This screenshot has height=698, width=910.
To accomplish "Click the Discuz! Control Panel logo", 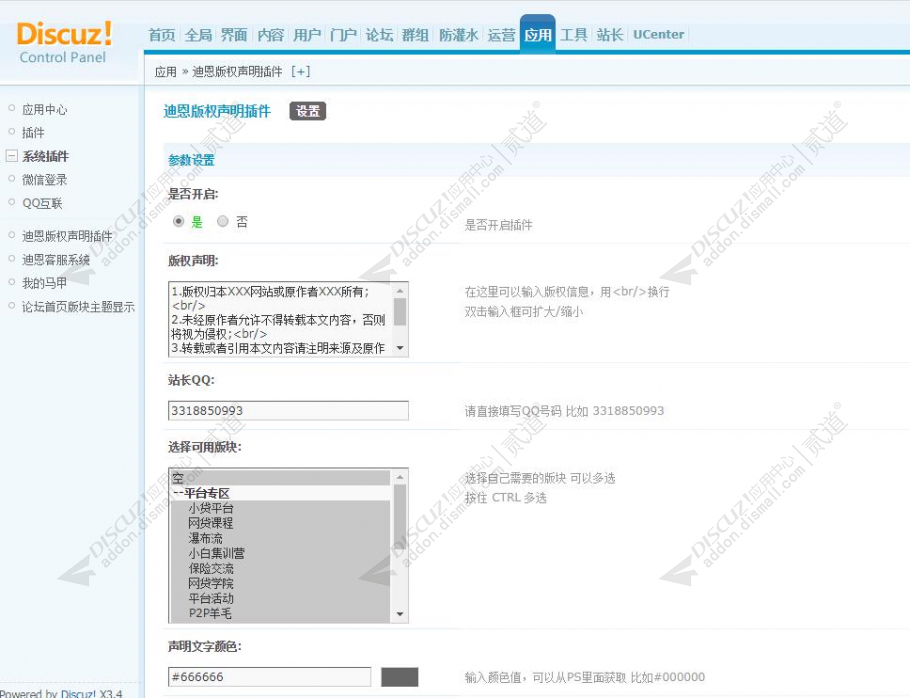I will click(64, 42).
